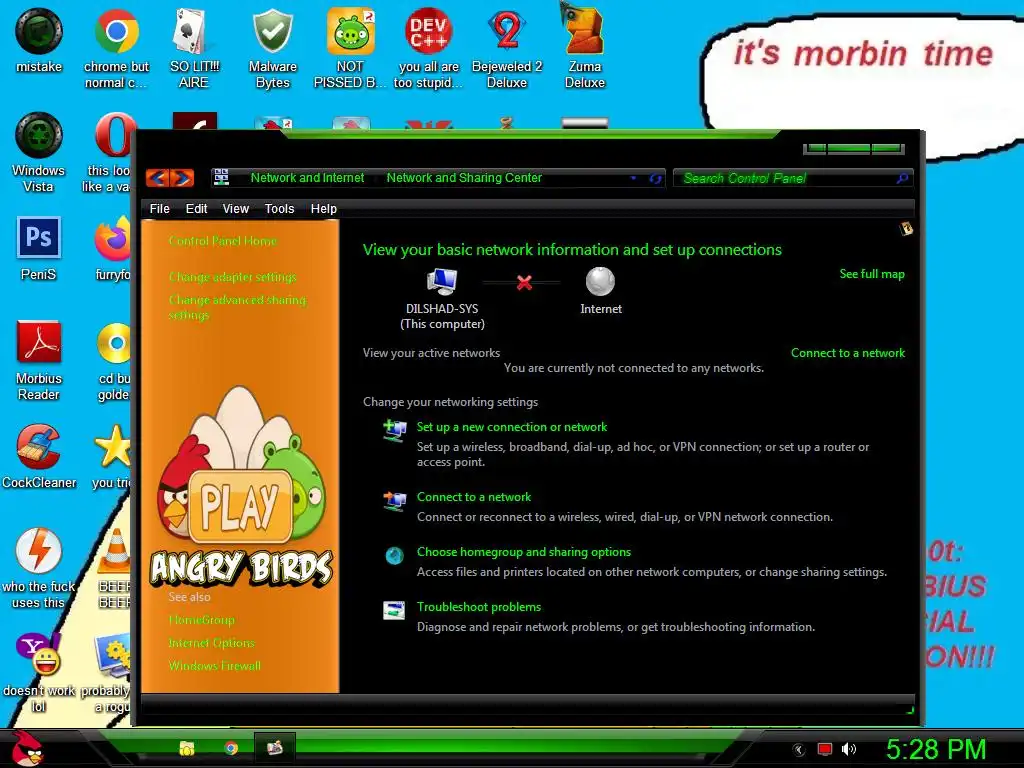
Task: Open the Windows Vista recycle bin icon
Action: (x=39, y=153)
